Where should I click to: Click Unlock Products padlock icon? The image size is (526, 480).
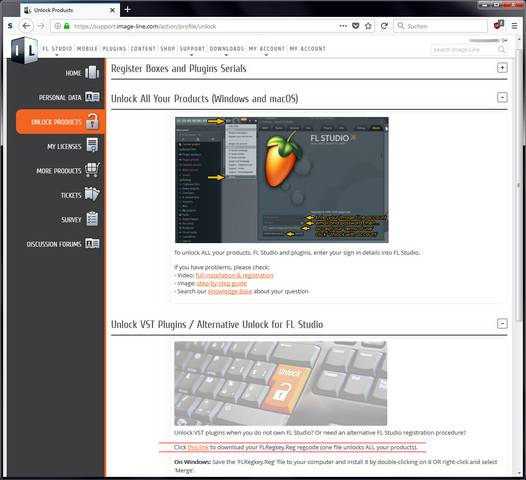(x=92, y=121)
